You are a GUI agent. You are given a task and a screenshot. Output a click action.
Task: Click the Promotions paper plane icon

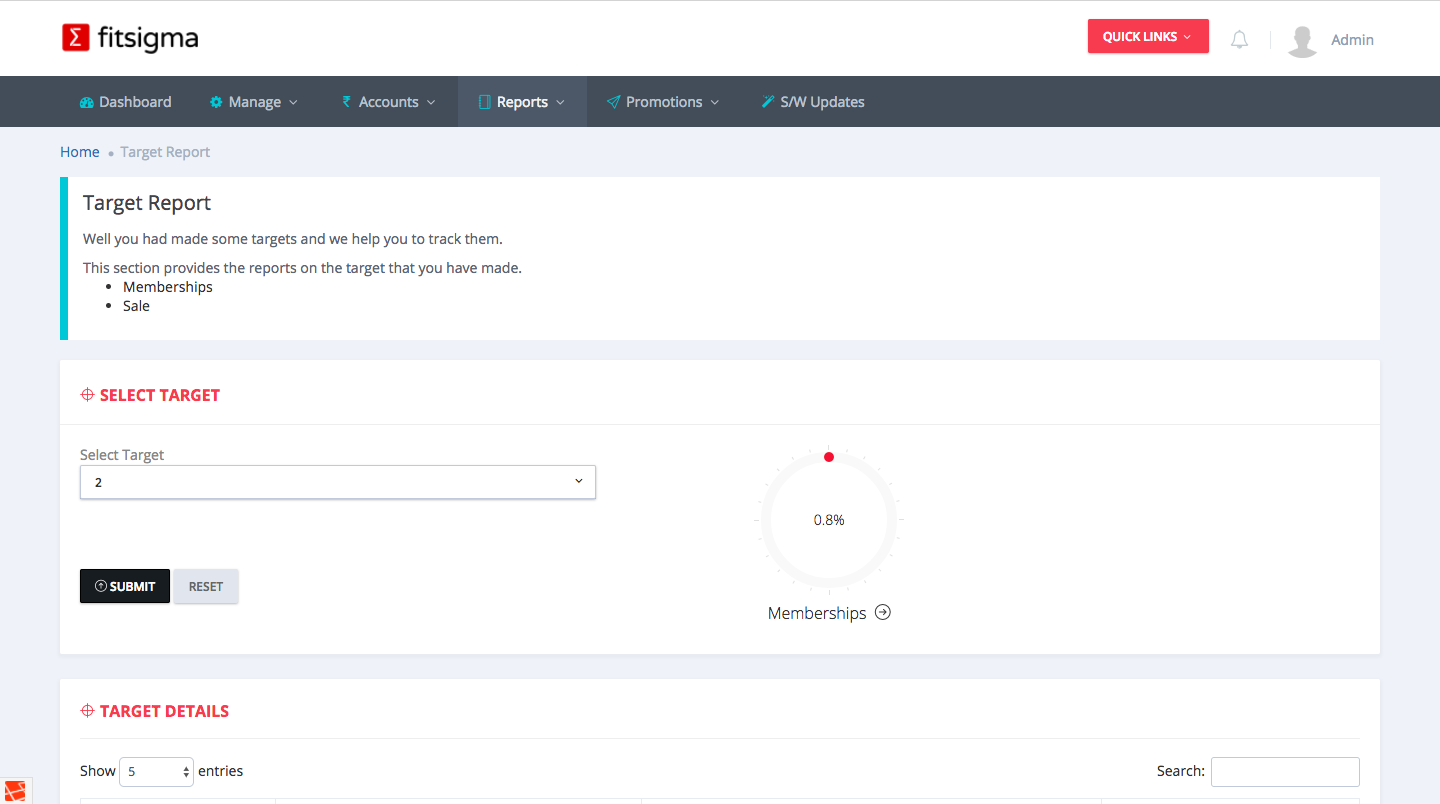613,102
